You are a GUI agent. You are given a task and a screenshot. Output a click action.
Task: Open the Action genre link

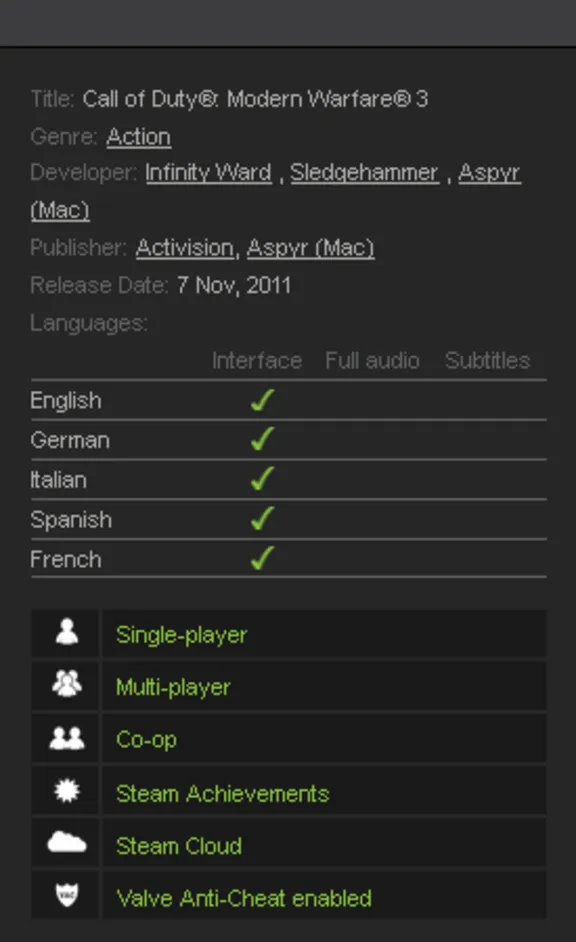(138, 136)
